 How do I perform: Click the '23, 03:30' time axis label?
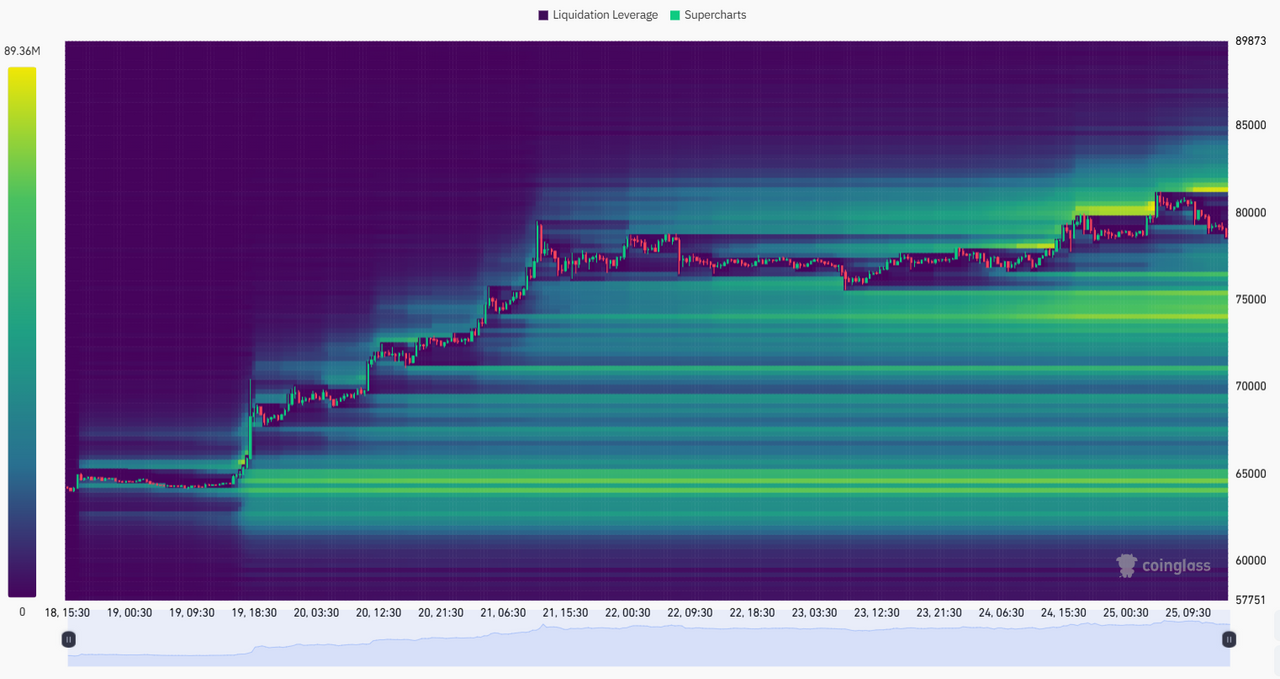click(814, 613)
